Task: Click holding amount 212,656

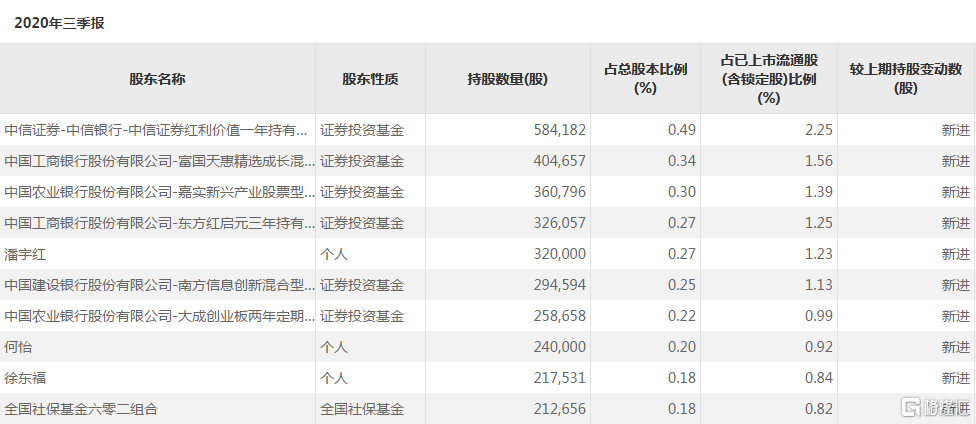Action: coord(560,409)
